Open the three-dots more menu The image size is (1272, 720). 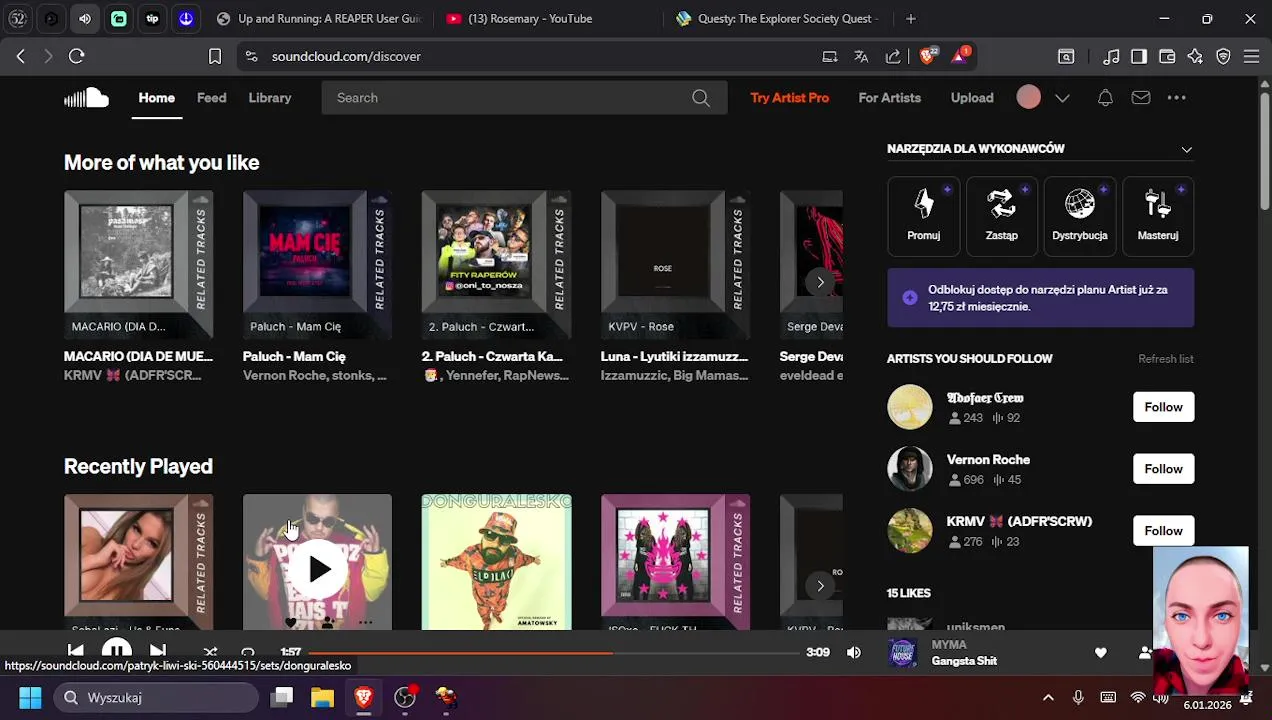coord(1176,98)
